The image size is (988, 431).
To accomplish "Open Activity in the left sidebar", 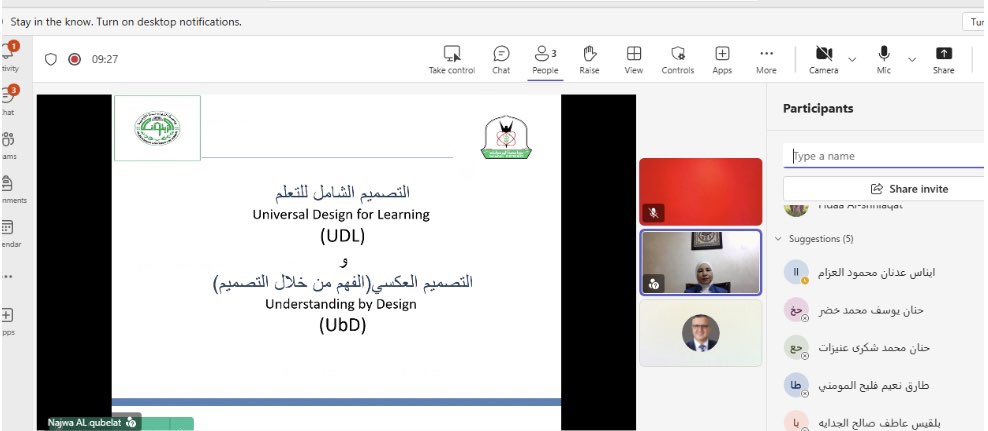I will tap(9, 57).
